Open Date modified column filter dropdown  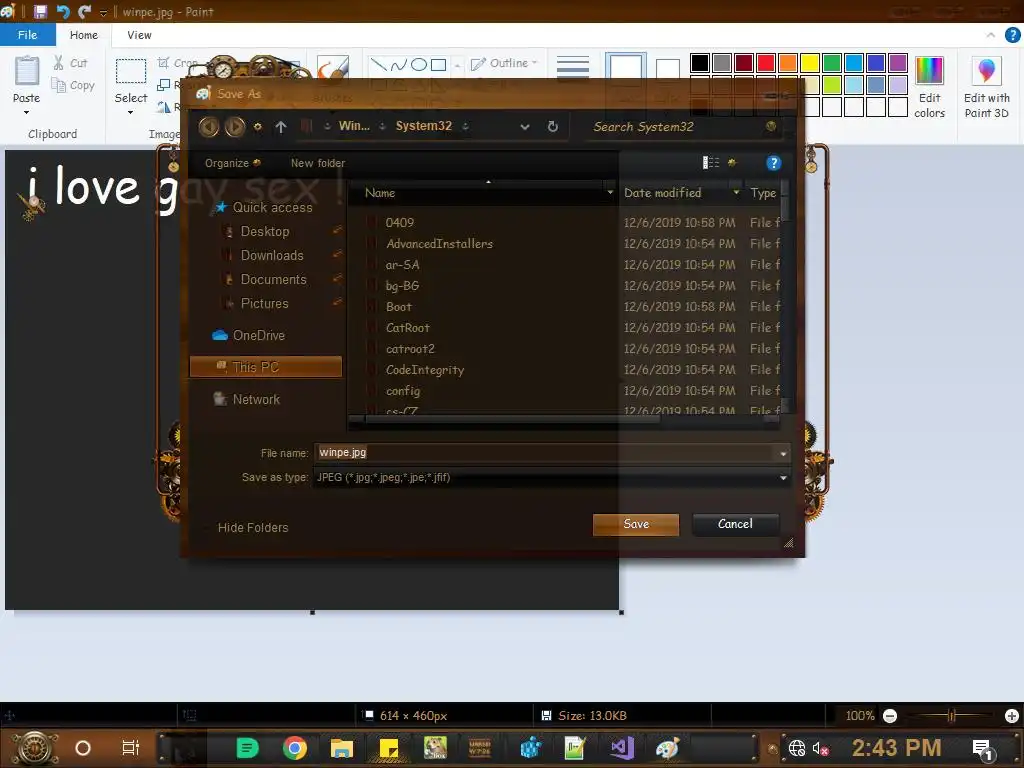pos(736,193)
